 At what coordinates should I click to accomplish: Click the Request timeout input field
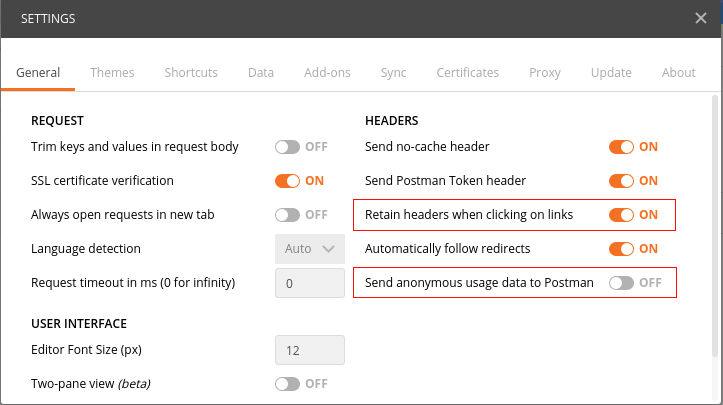[x=310, y=283]
